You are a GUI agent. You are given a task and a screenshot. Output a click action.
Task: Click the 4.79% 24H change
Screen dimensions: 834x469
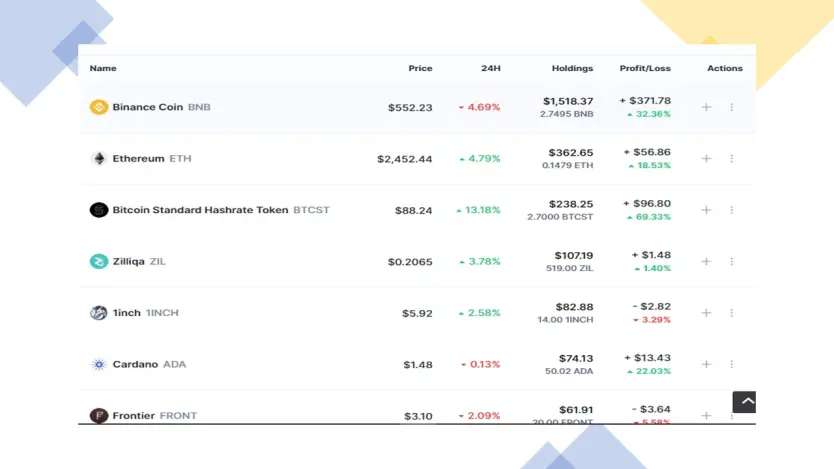point(479,158)
